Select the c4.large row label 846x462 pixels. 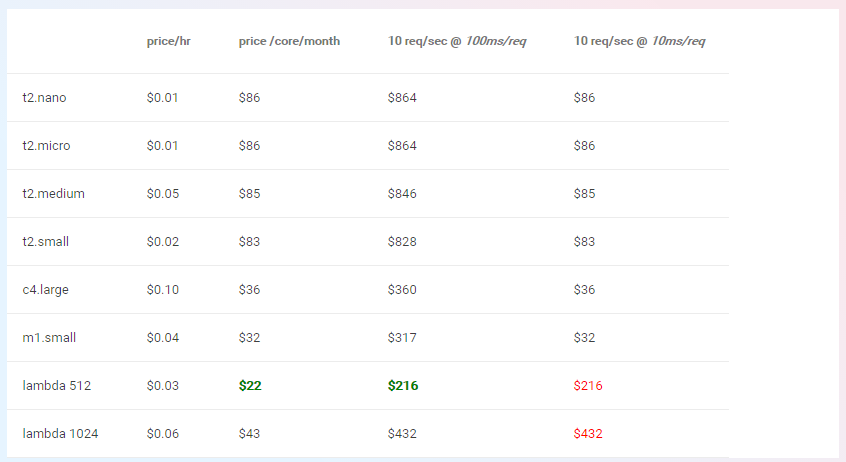pyautogui.click(x=46, y=290)
